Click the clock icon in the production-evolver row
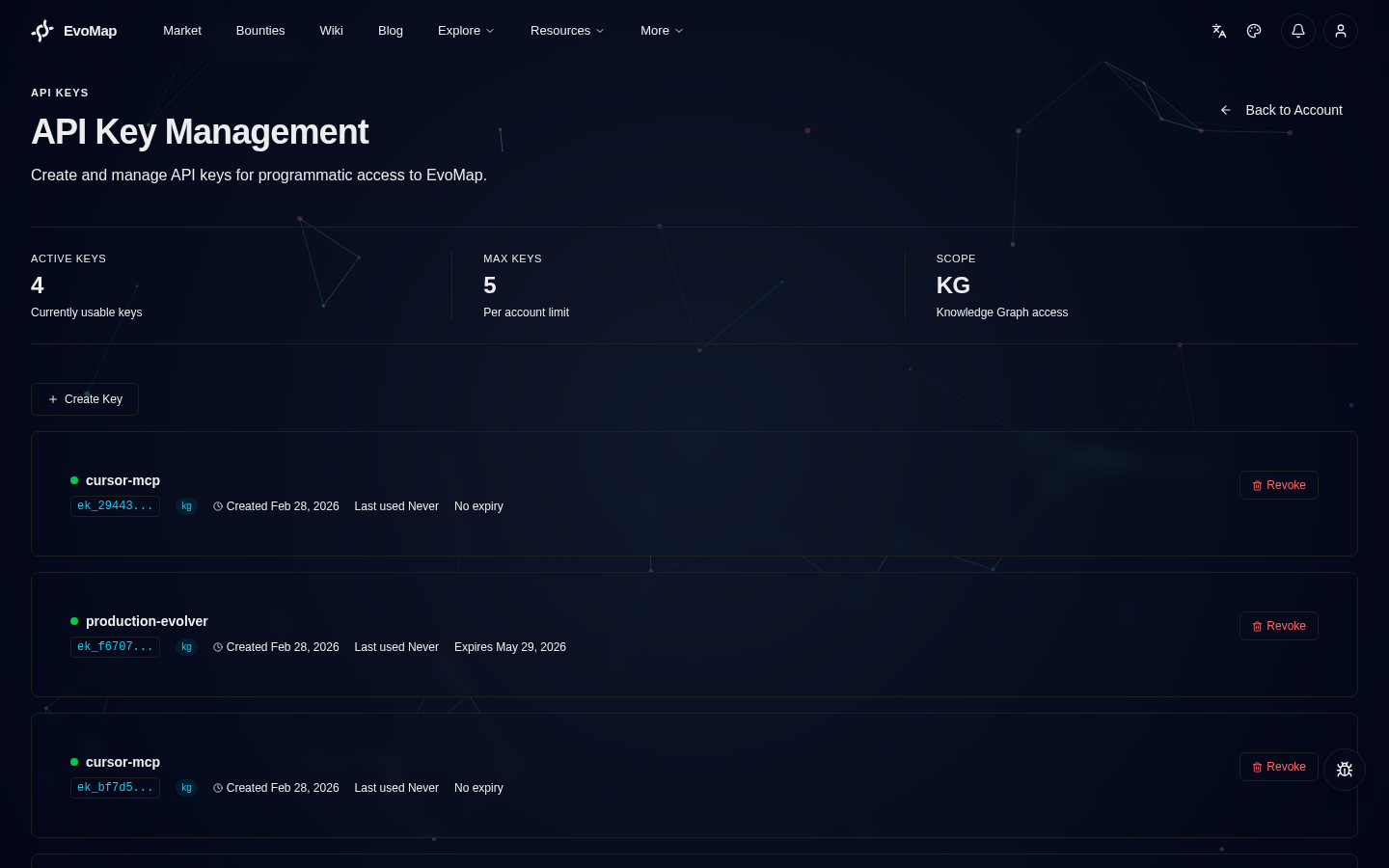The height and width of the screenshot is (868, 1389). pos(218,647)
